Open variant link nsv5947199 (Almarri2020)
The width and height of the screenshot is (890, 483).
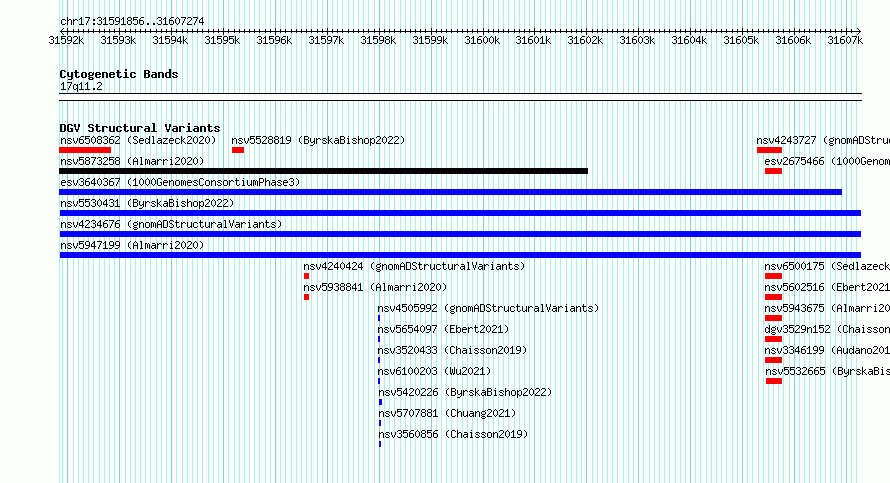click(x=132, y=245)
